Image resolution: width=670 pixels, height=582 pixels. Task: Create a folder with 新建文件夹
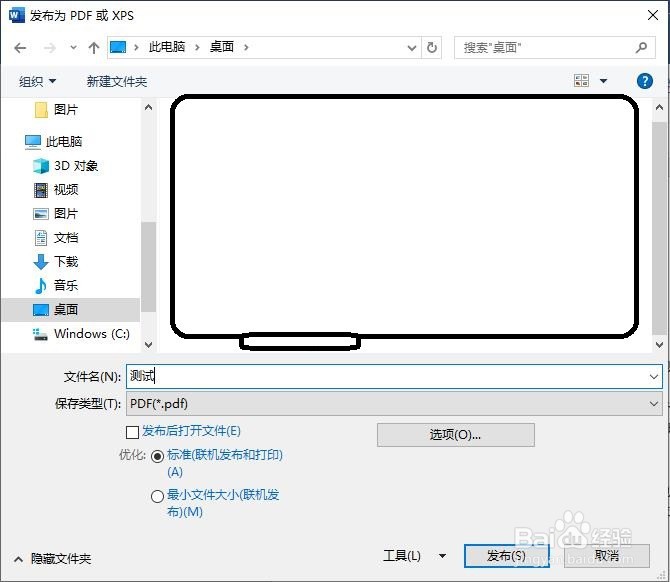(117, 81)
